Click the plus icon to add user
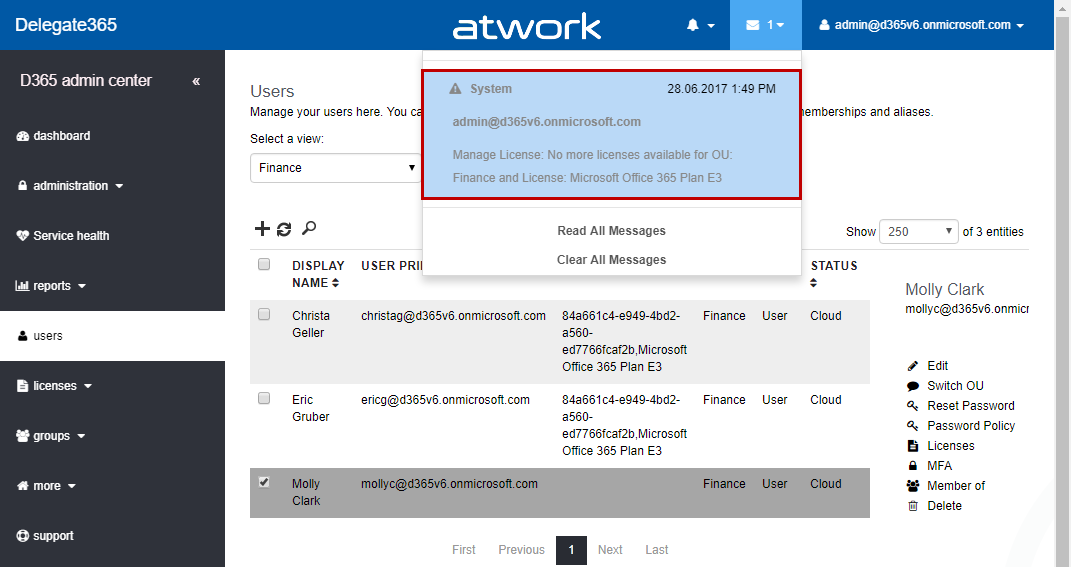The image size is (1071, 567). click(262, 229)
